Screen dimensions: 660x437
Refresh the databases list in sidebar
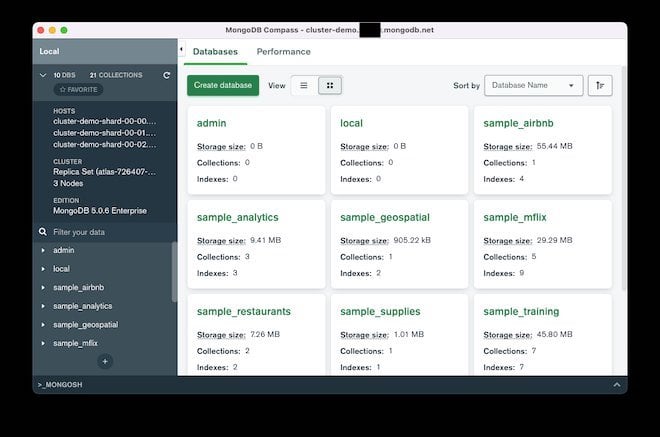[166, 75]
